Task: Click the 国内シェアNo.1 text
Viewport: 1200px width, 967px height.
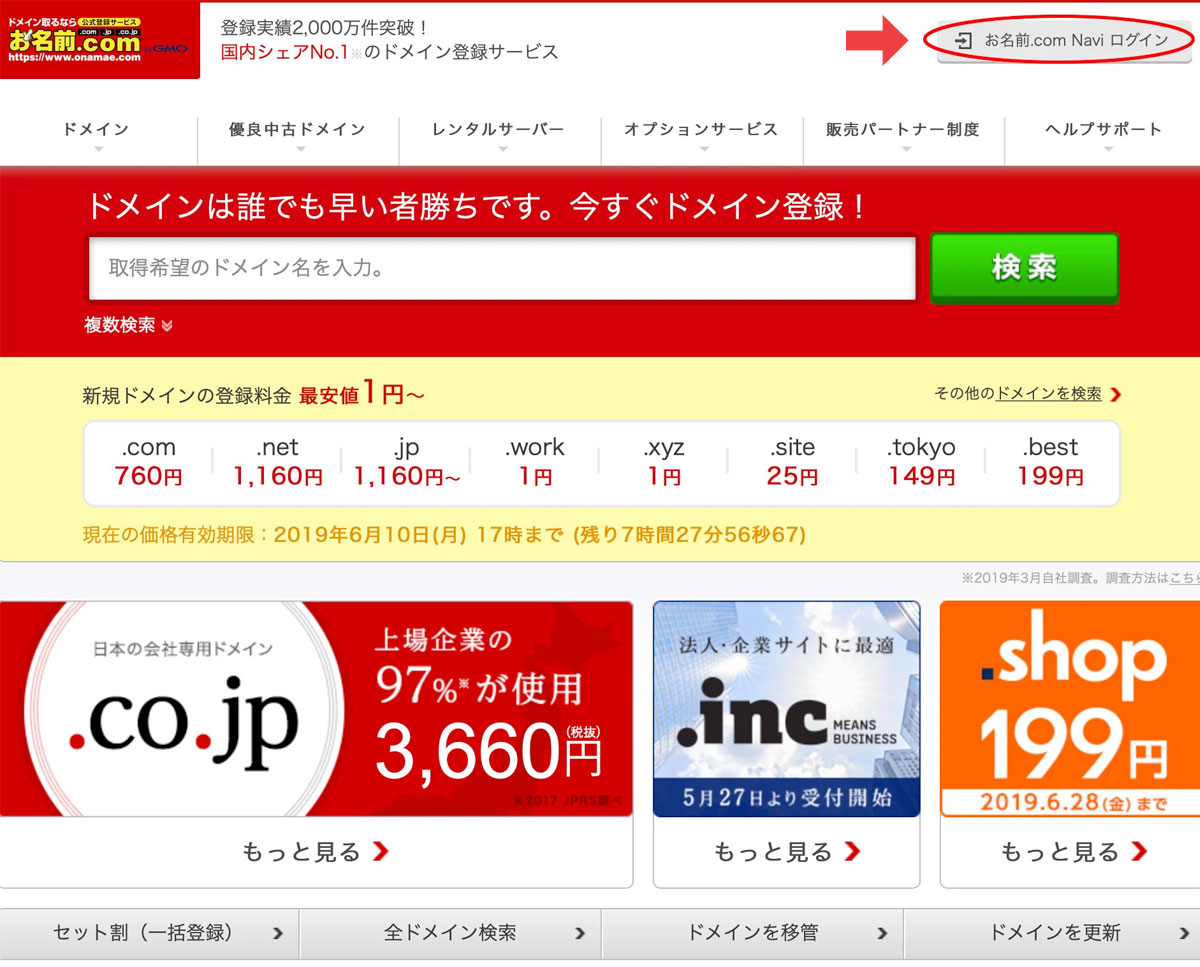Action: pos(284,52)
